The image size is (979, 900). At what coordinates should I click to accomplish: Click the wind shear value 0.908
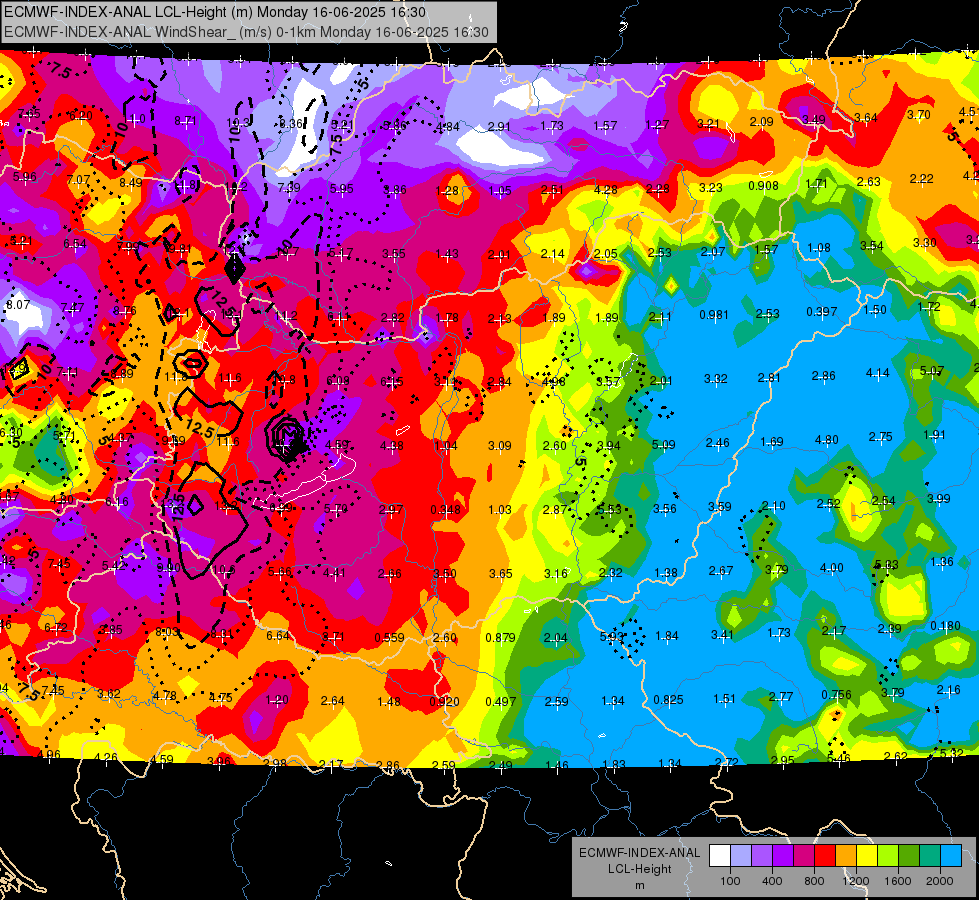(764, 185)
